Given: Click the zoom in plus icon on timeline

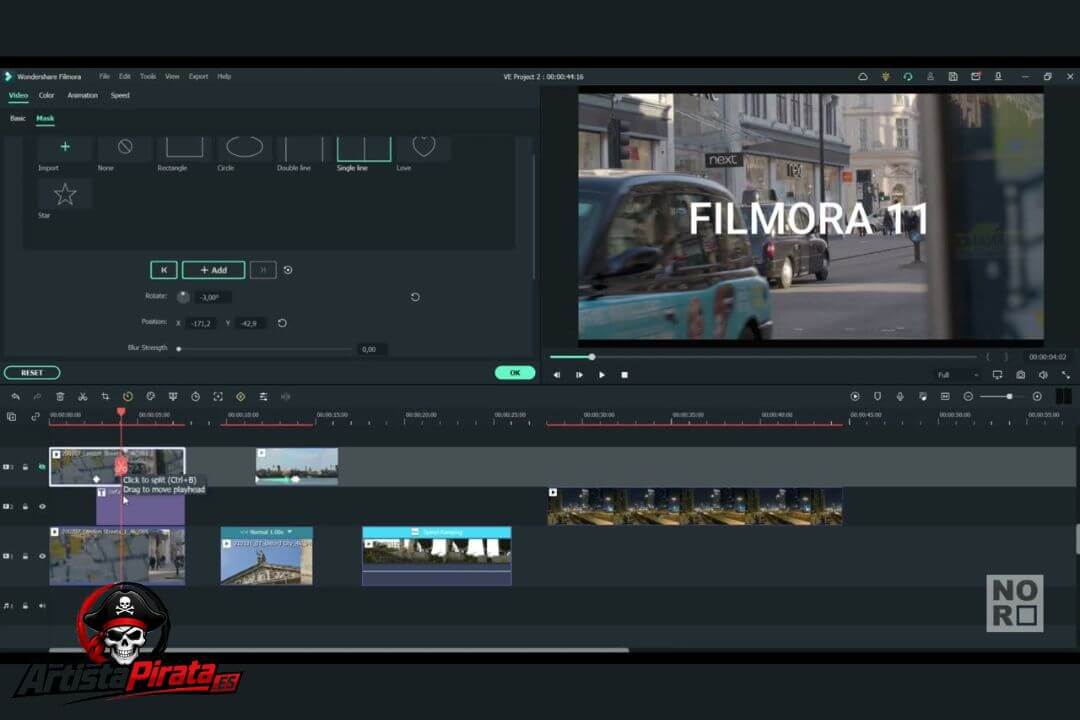Looking at the screenshot, I should coord(1037,396).
